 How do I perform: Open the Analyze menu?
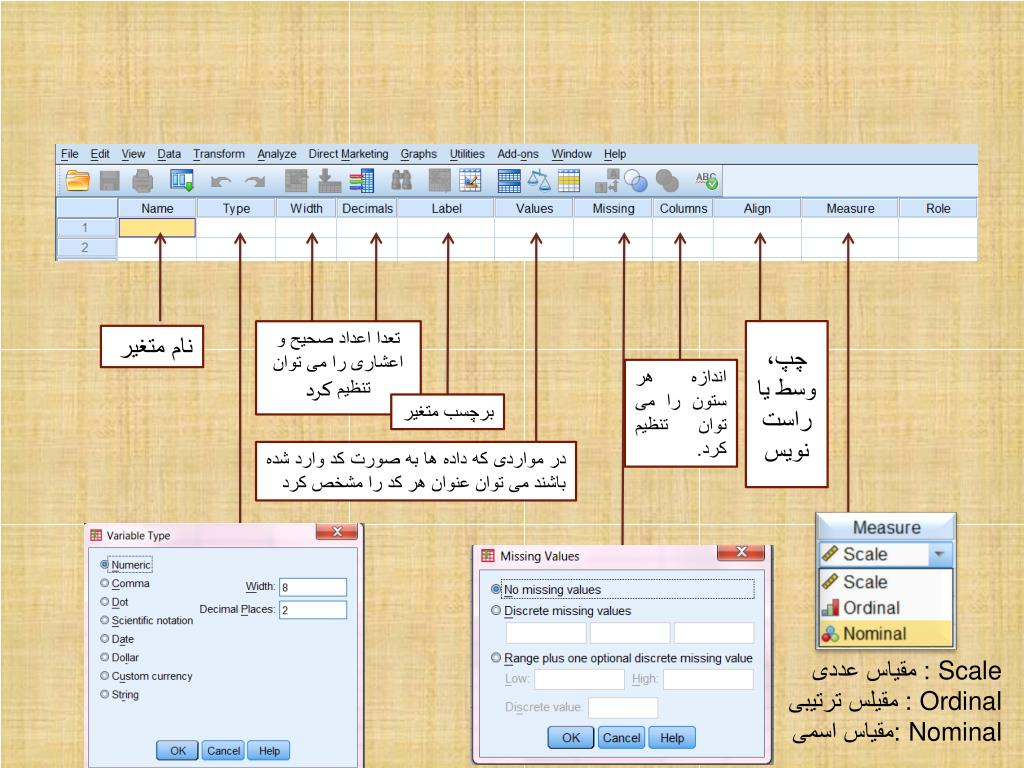tap(277, 154)
